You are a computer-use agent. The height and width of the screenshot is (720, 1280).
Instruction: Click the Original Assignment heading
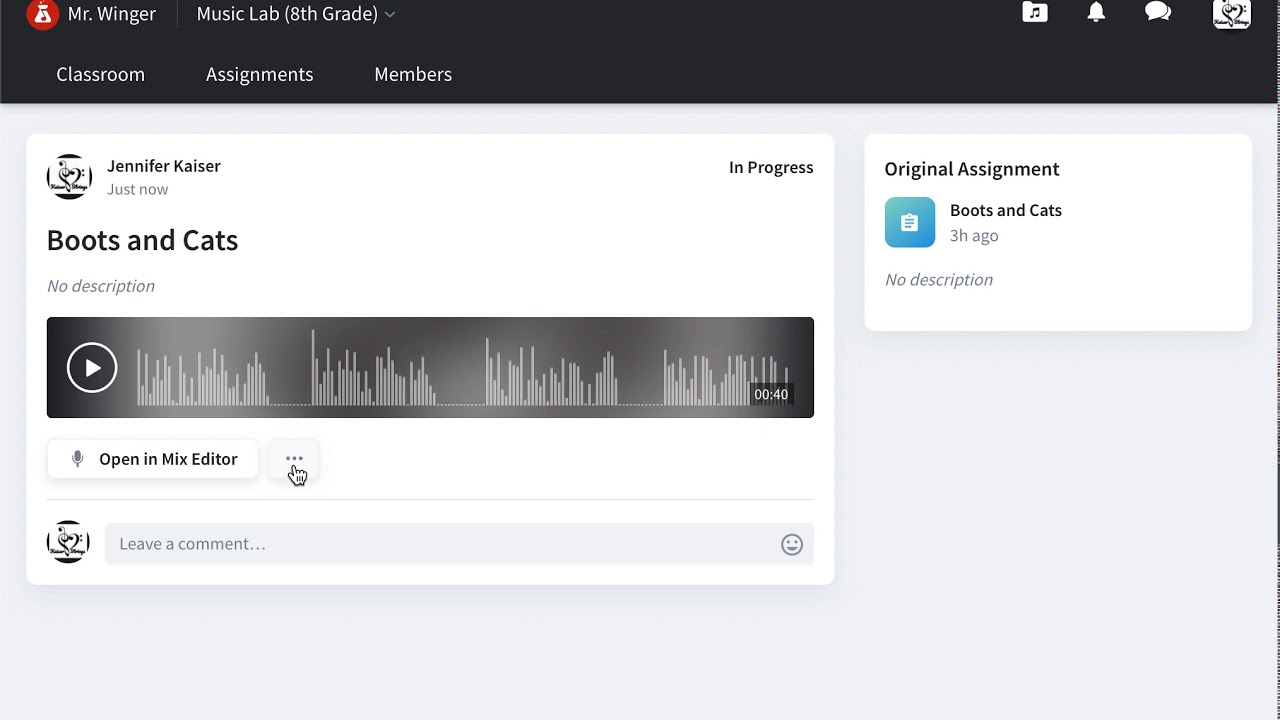pos(972,169)
